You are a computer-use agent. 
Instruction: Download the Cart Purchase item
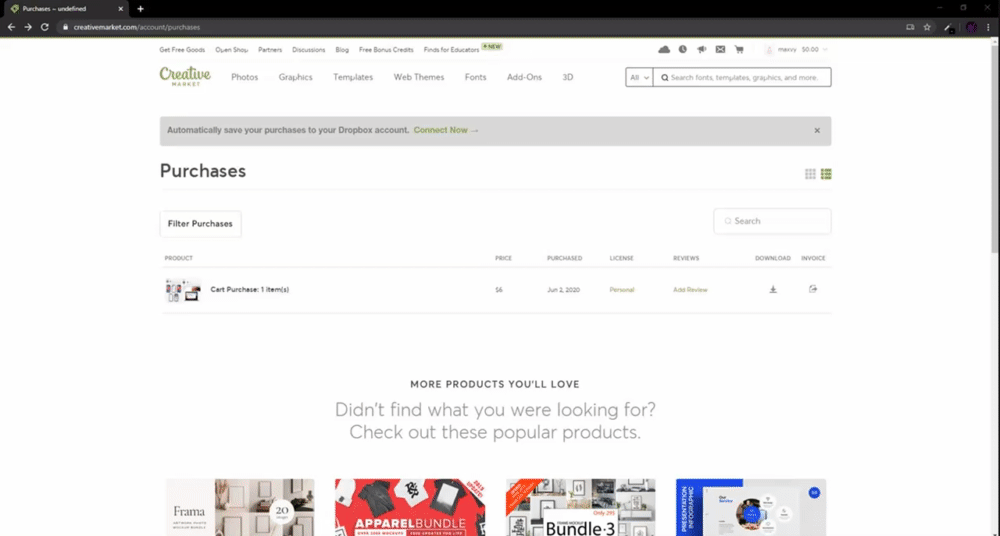coord(773,290)
